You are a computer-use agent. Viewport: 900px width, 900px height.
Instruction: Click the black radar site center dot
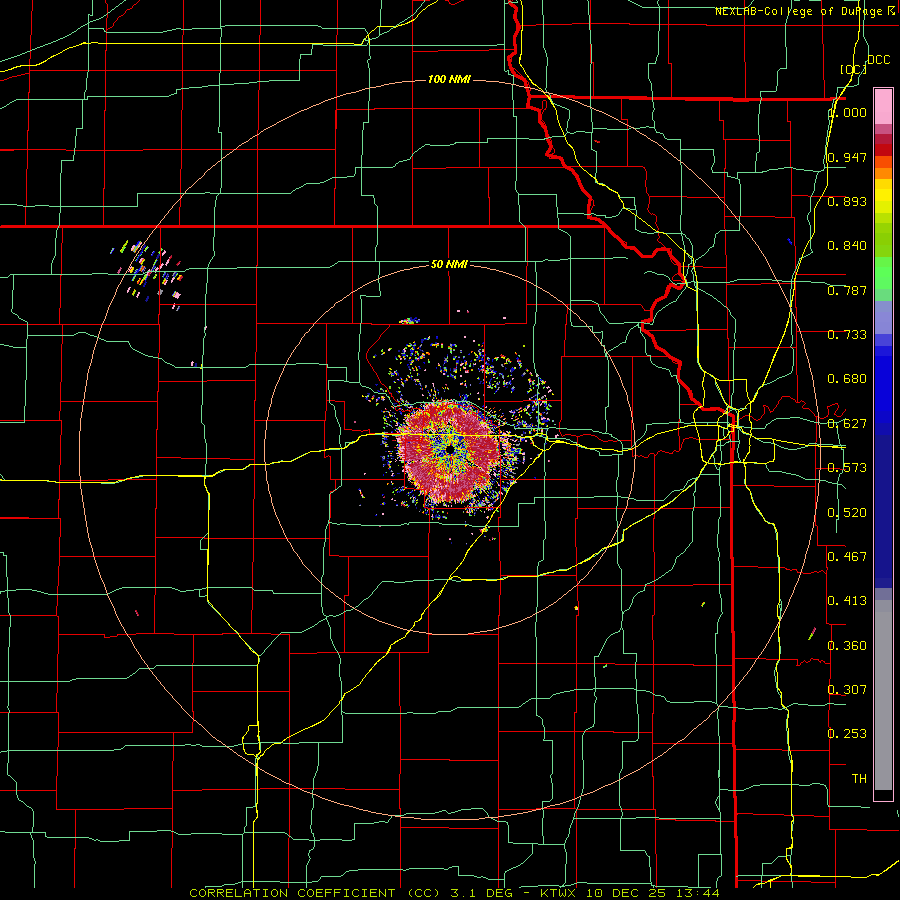(450, 449)
